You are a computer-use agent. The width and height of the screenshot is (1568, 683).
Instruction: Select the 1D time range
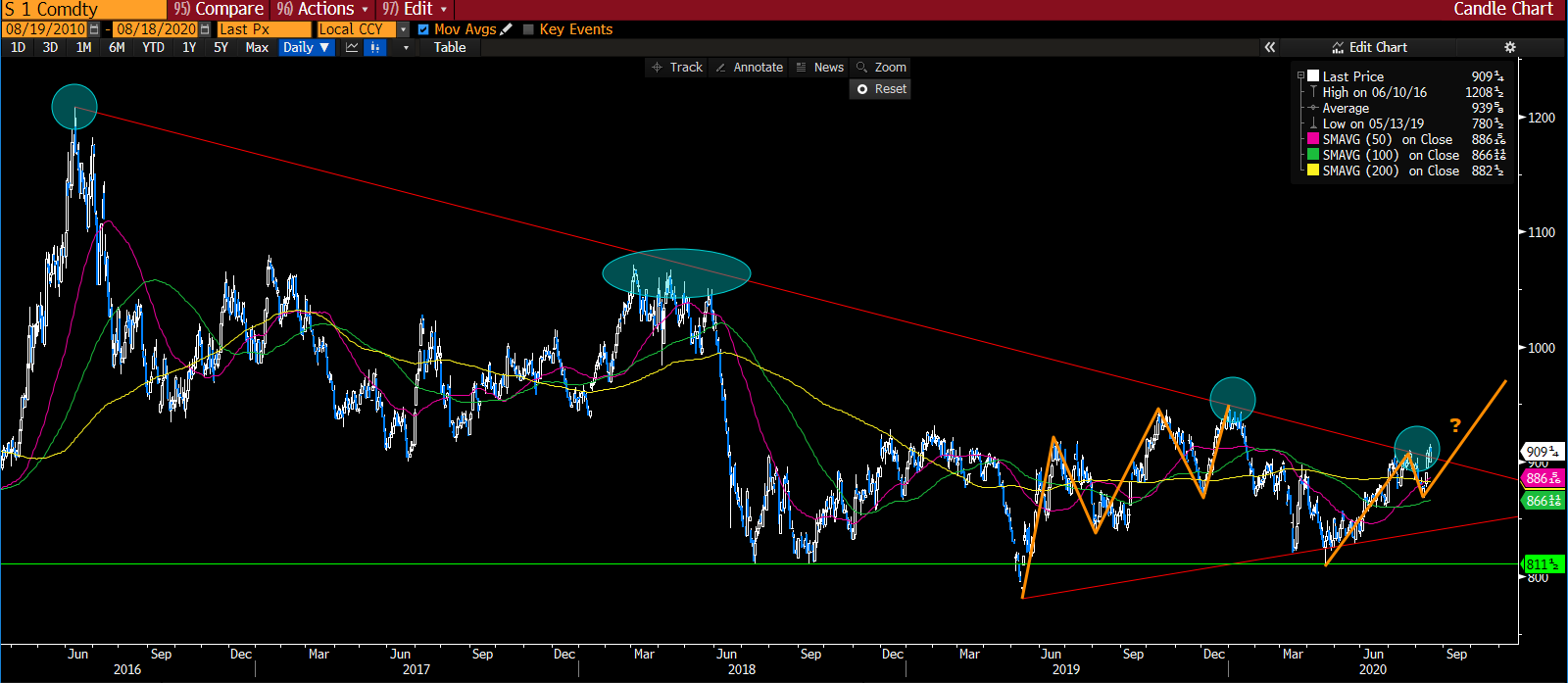click(18, 47)
